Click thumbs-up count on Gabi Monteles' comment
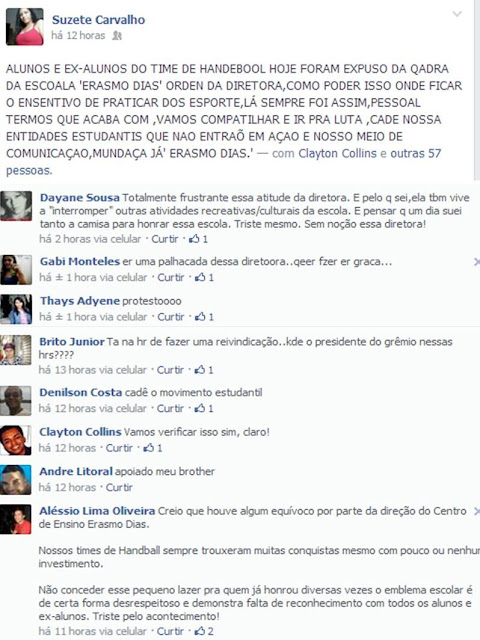 click(204, 278)
